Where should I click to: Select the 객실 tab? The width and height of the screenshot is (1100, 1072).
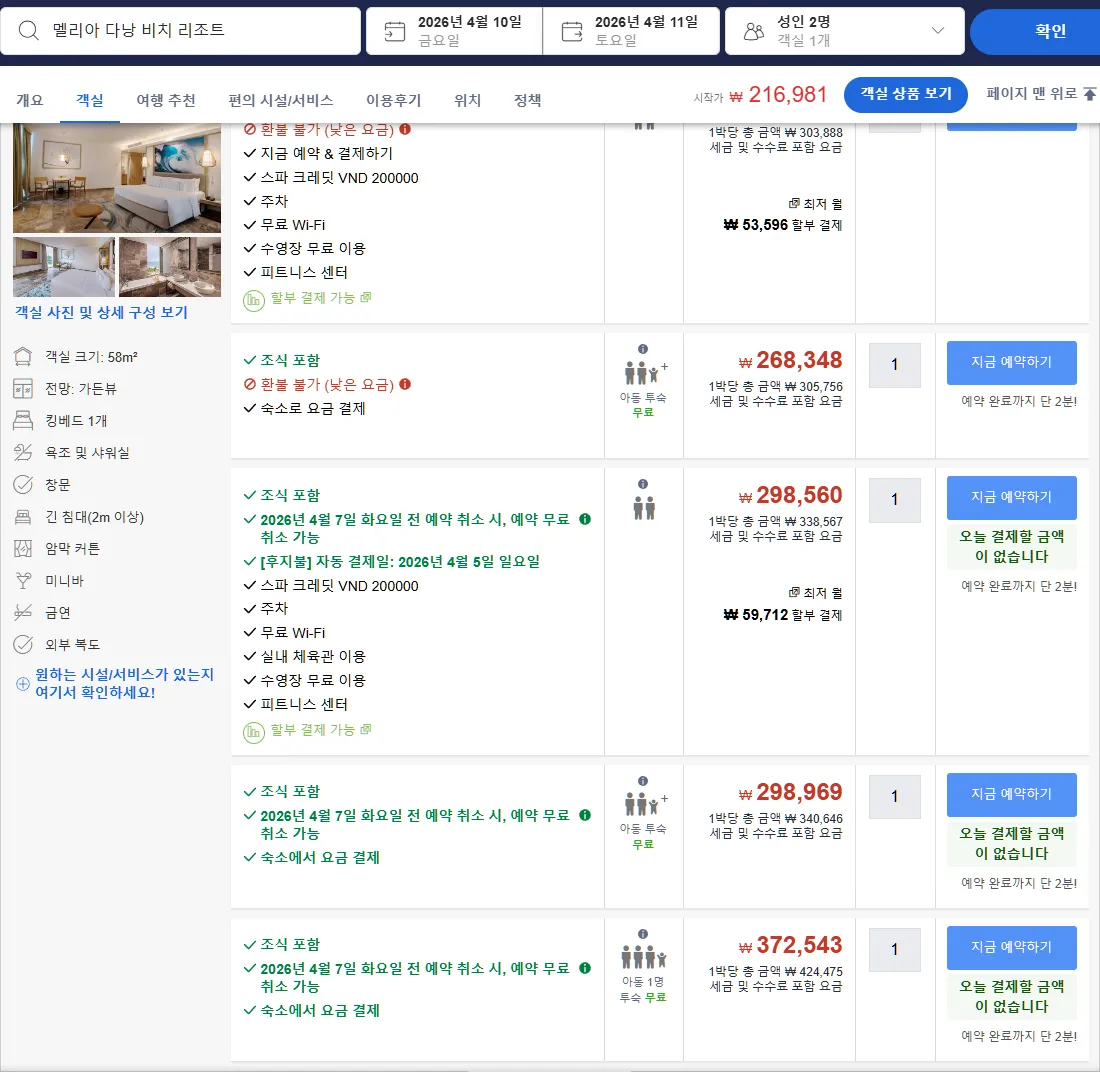coord(90,100)
